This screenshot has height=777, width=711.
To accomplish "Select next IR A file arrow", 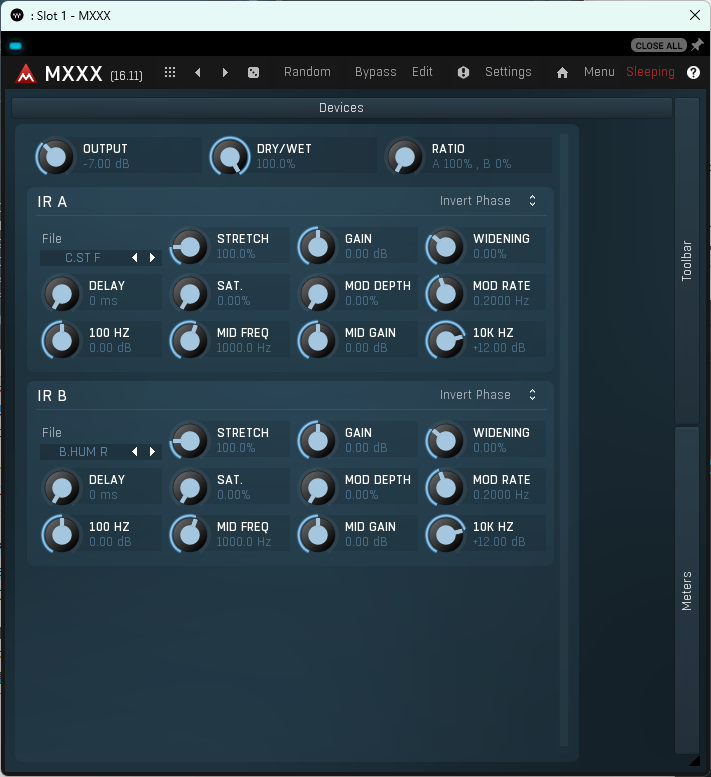I will (x=152, y=258).
